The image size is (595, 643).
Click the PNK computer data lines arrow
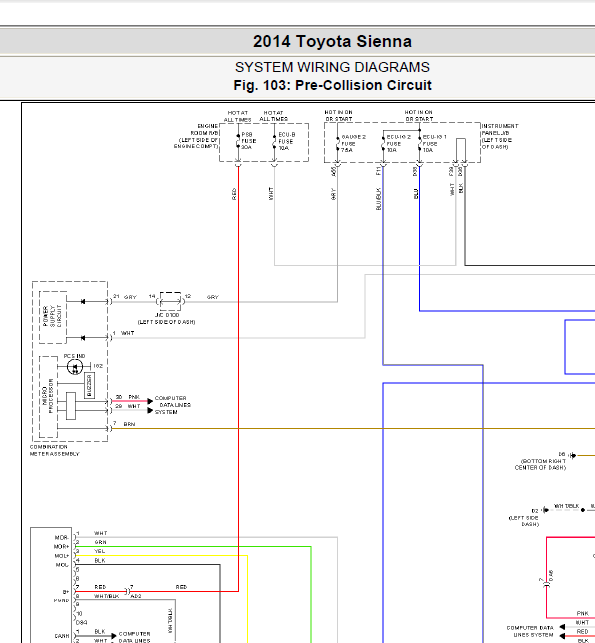coord(150,401)
